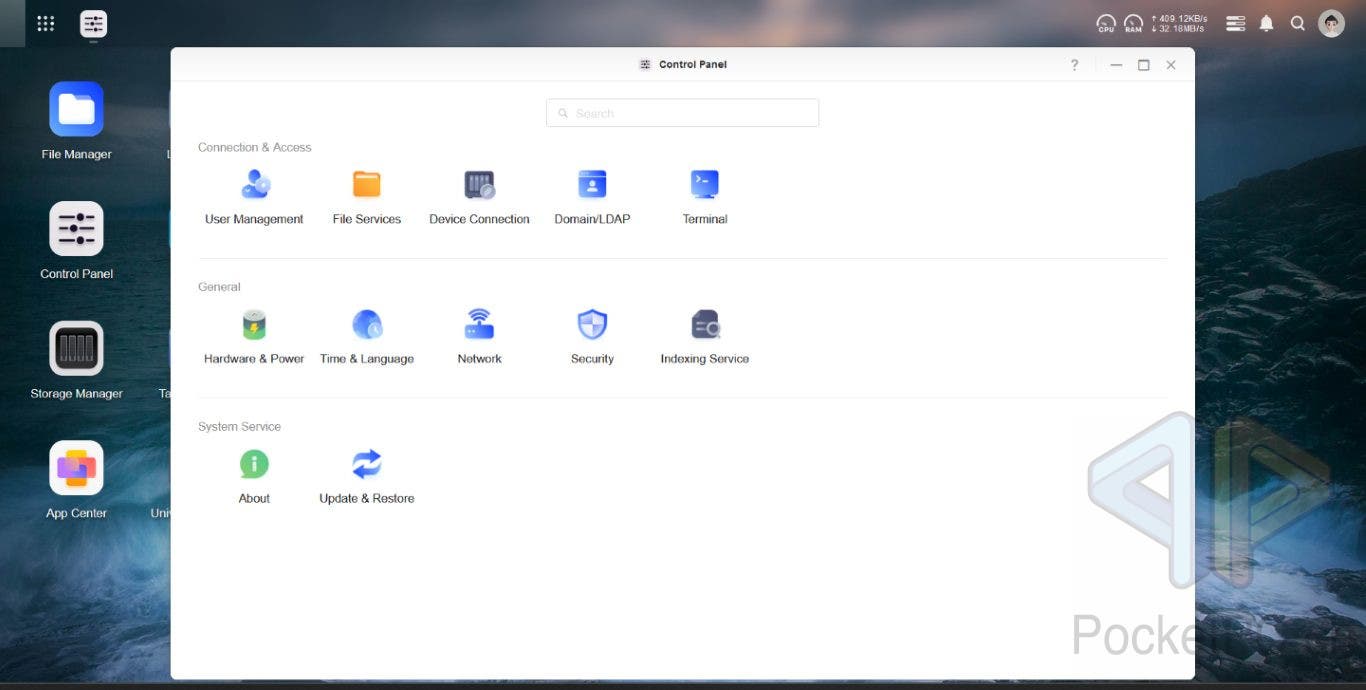
Task: Open Indexing Service settings
Action: click(705, 337)
